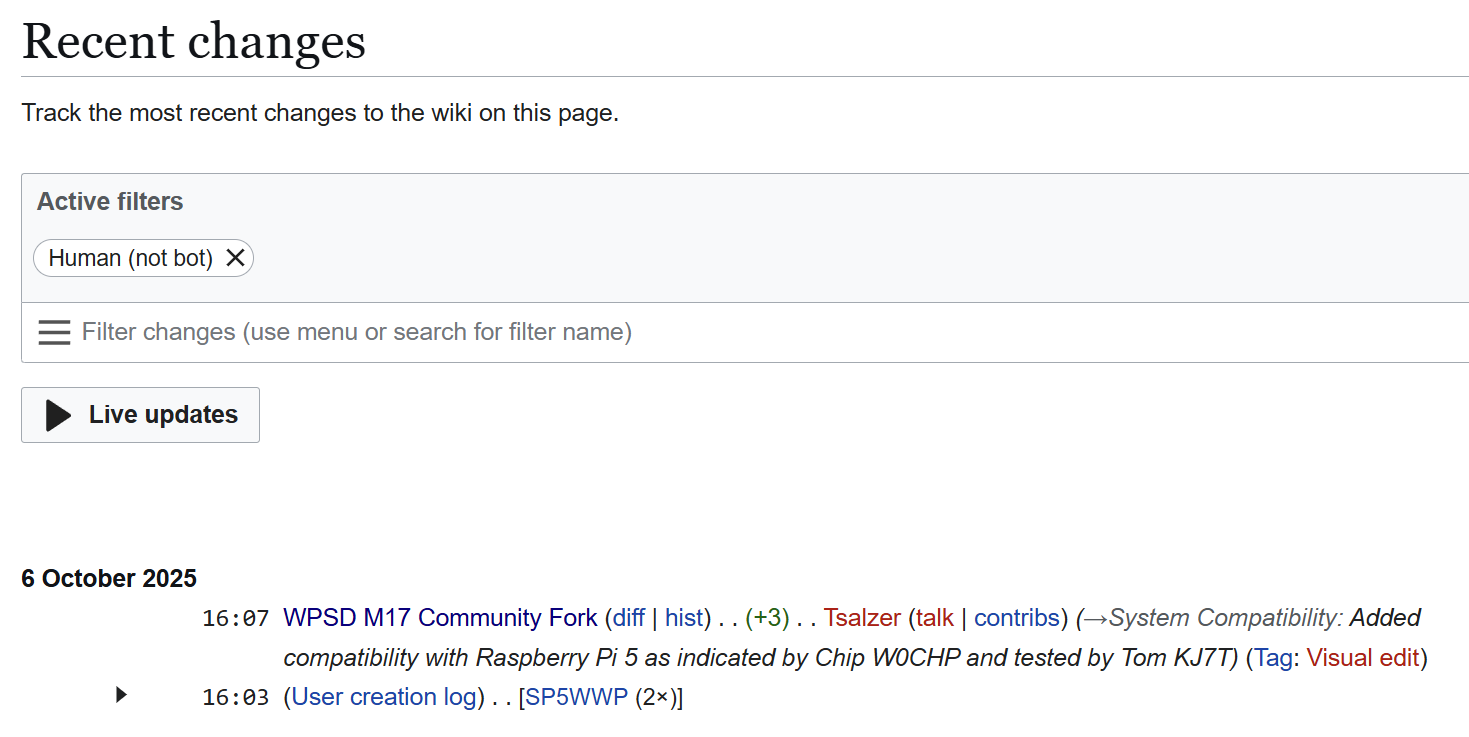Open the Visual edit tag link
Viewport: 1469px width, 737px height.
point(1364,657)
